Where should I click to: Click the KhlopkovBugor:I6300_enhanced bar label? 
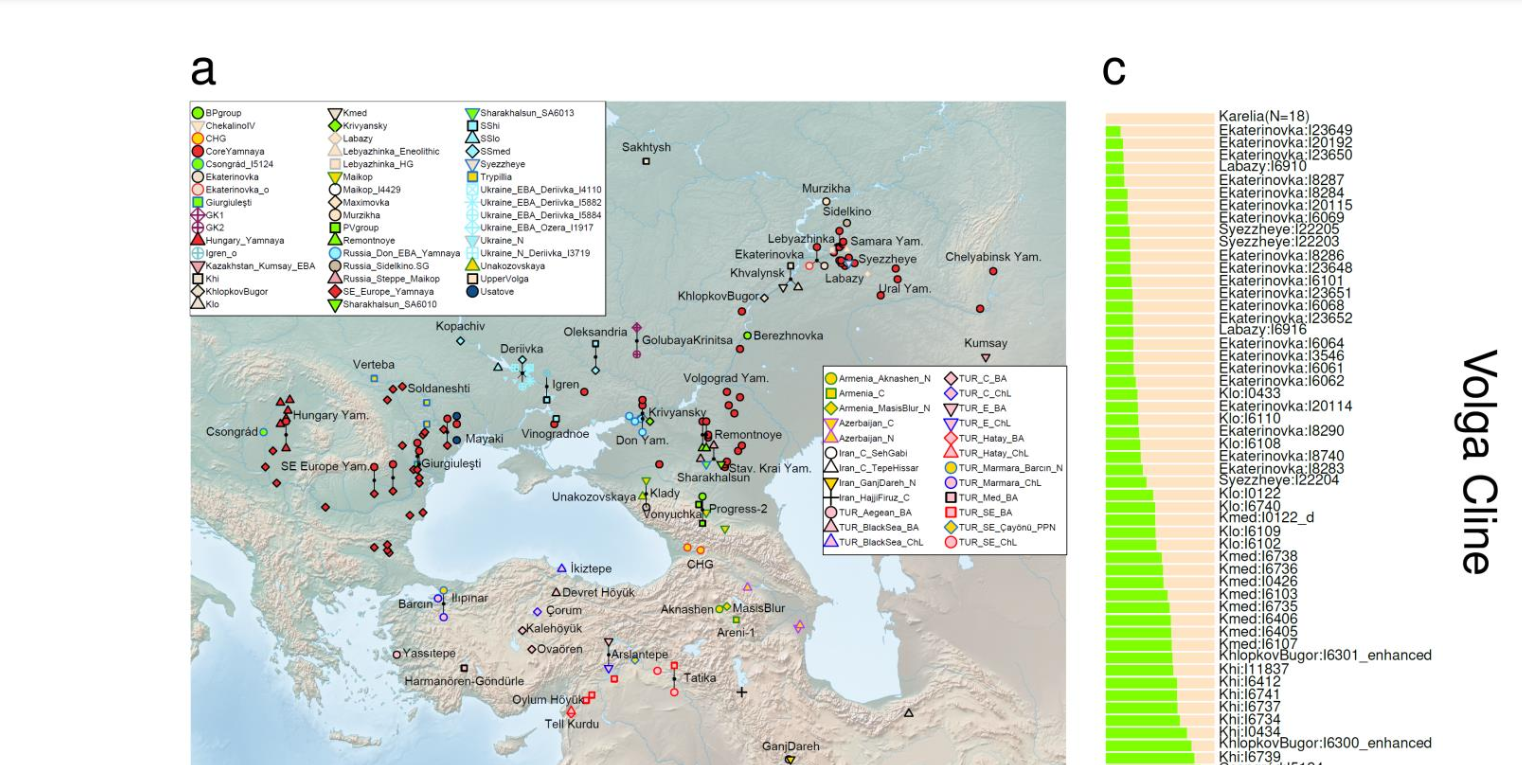click(1325, 743)
